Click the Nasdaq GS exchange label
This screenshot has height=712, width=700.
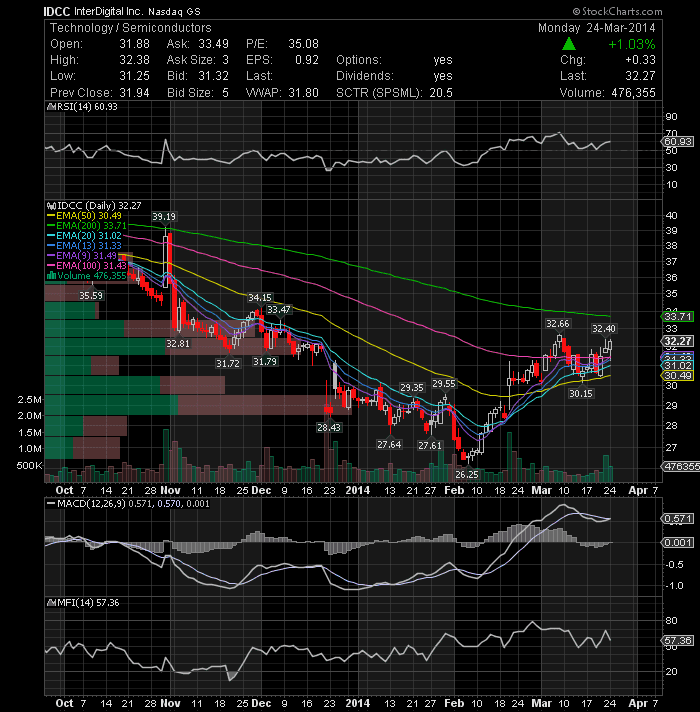[x=174, y=12]
